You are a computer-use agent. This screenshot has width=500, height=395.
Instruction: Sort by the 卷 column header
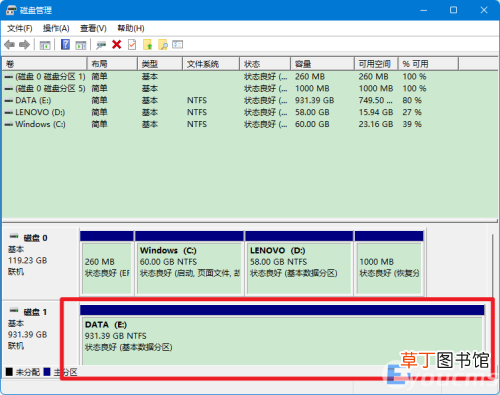(x=45, y=64)
